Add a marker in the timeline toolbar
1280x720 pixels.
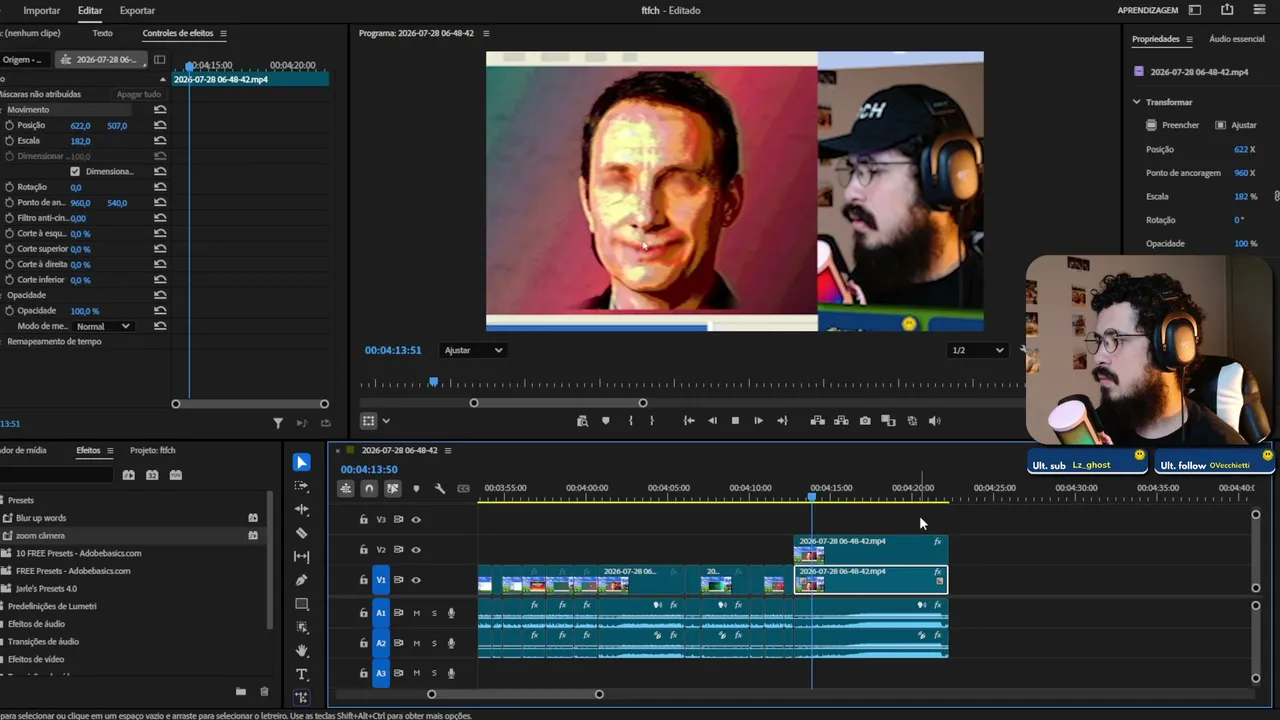pos(416,488)
